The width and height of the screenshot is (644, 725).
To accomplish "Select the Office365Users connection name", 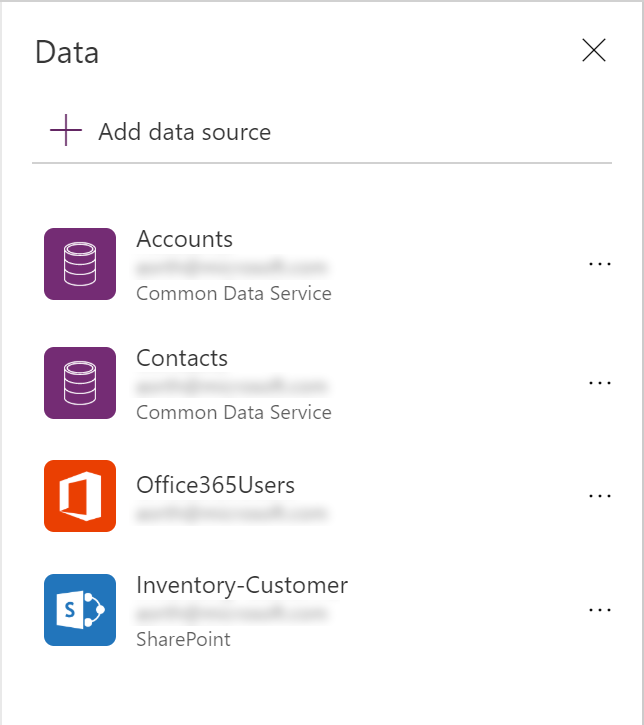I will click(215, 485).
